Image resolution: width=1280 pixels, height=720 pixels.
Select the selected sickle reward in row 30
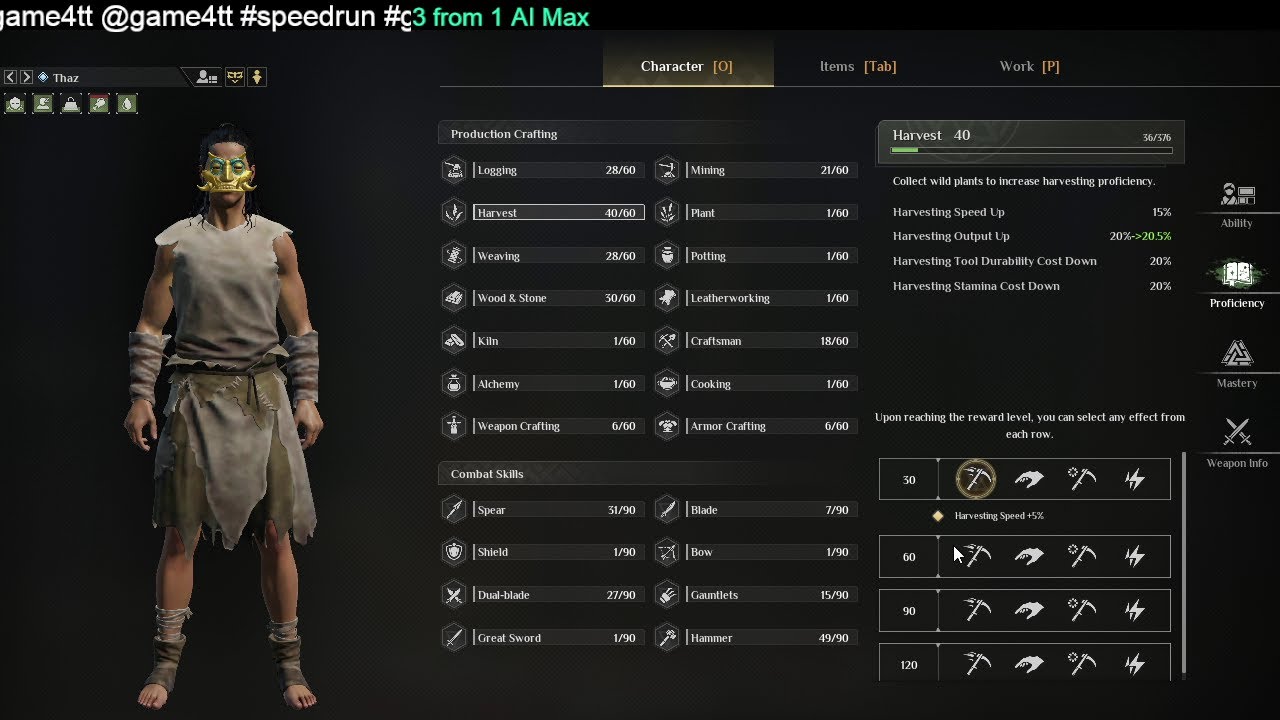tap(975, 479)
